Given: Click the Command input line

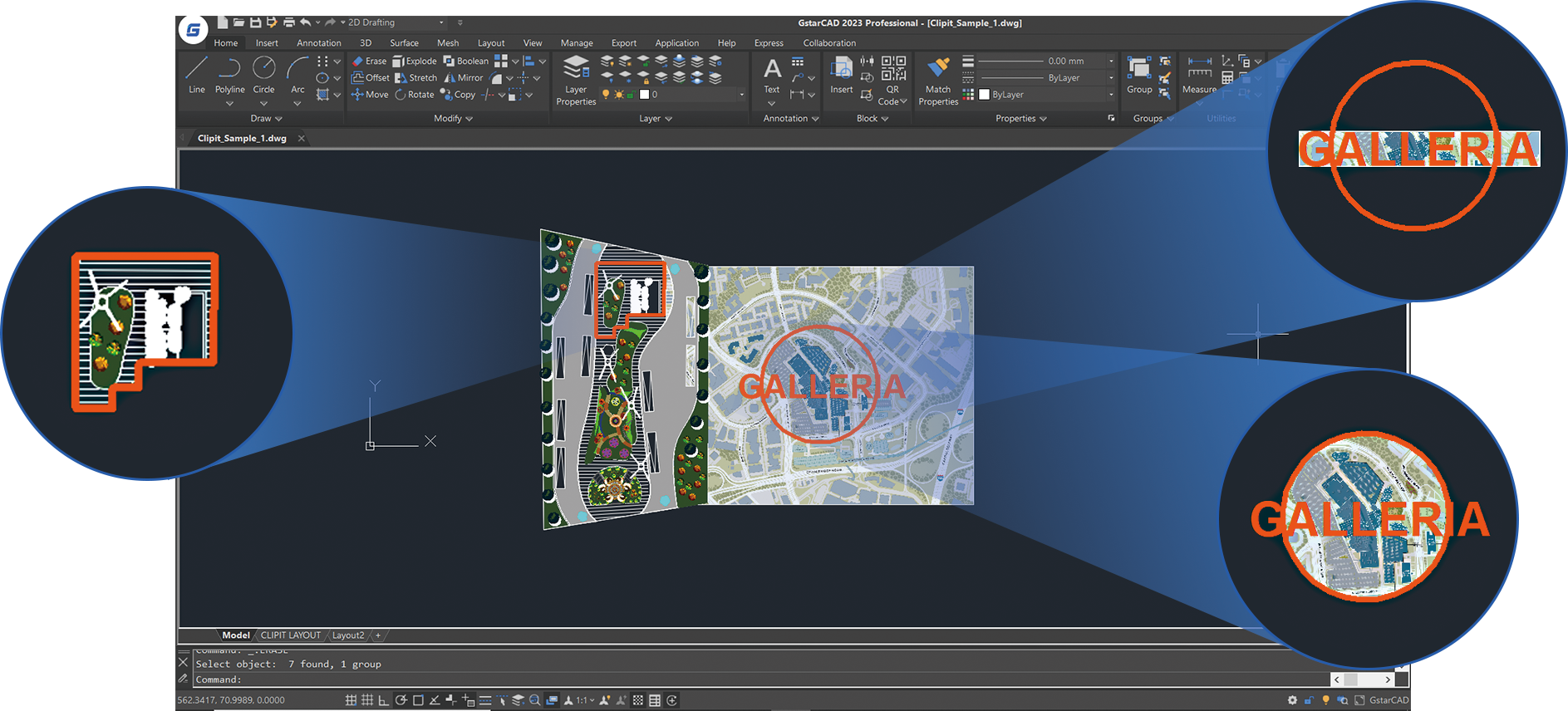Looking at the screenshot, I should tap(760, 679).
